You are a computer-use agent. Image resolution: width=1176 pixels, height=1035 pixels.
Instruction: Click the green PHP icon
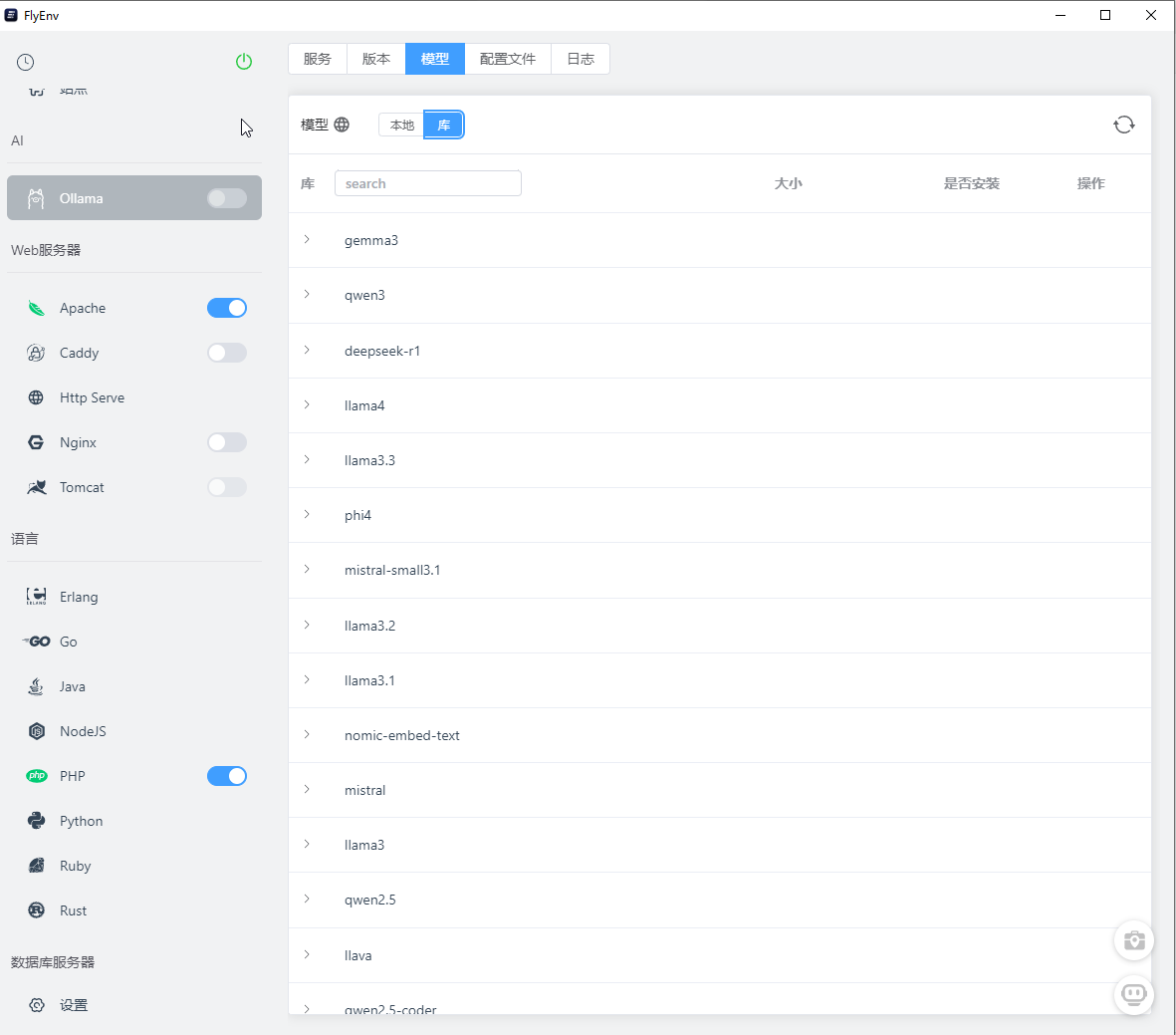[x=36, y=776]
